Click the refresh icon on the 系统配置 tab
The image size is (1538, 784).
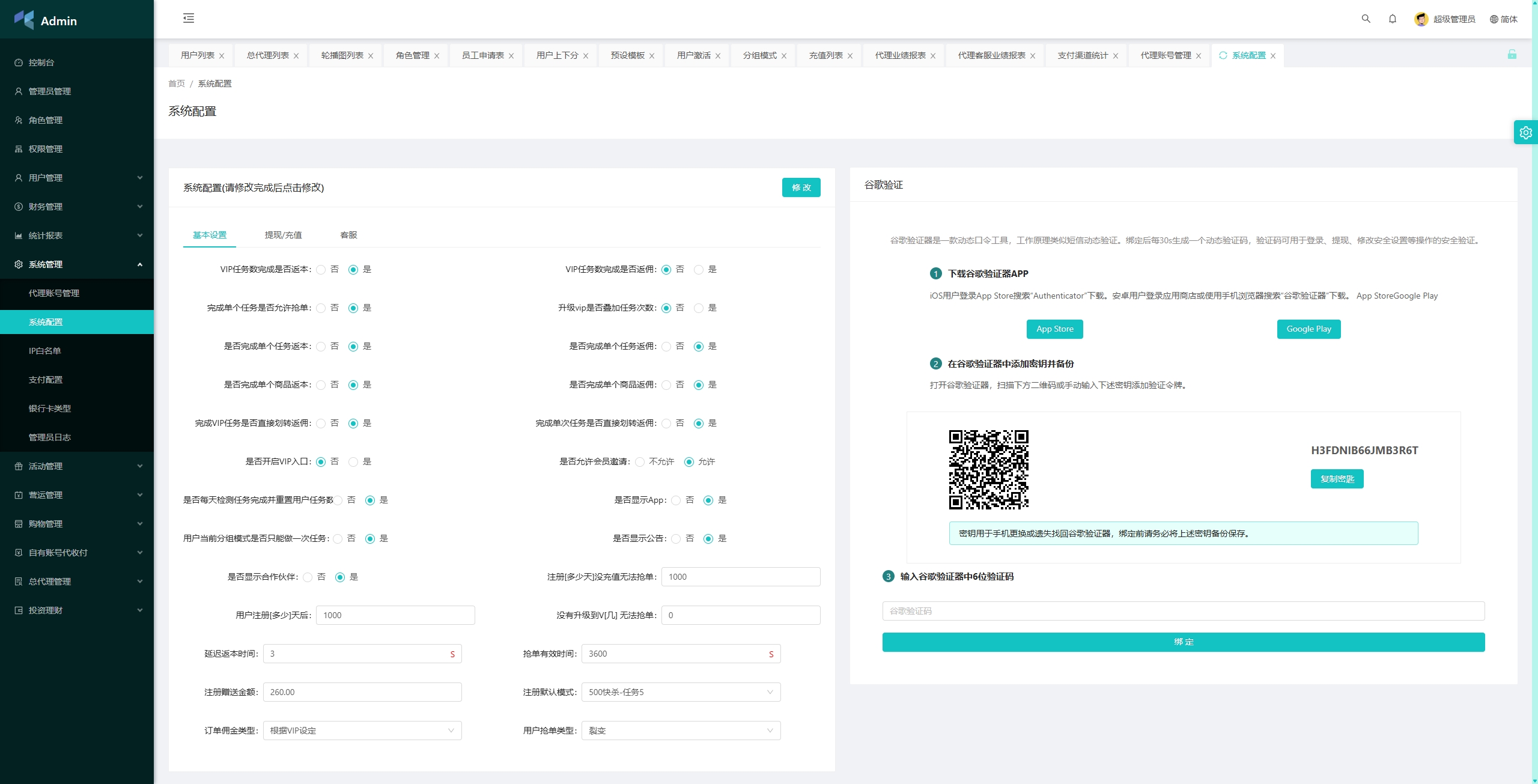click(x=1223, y=55)
